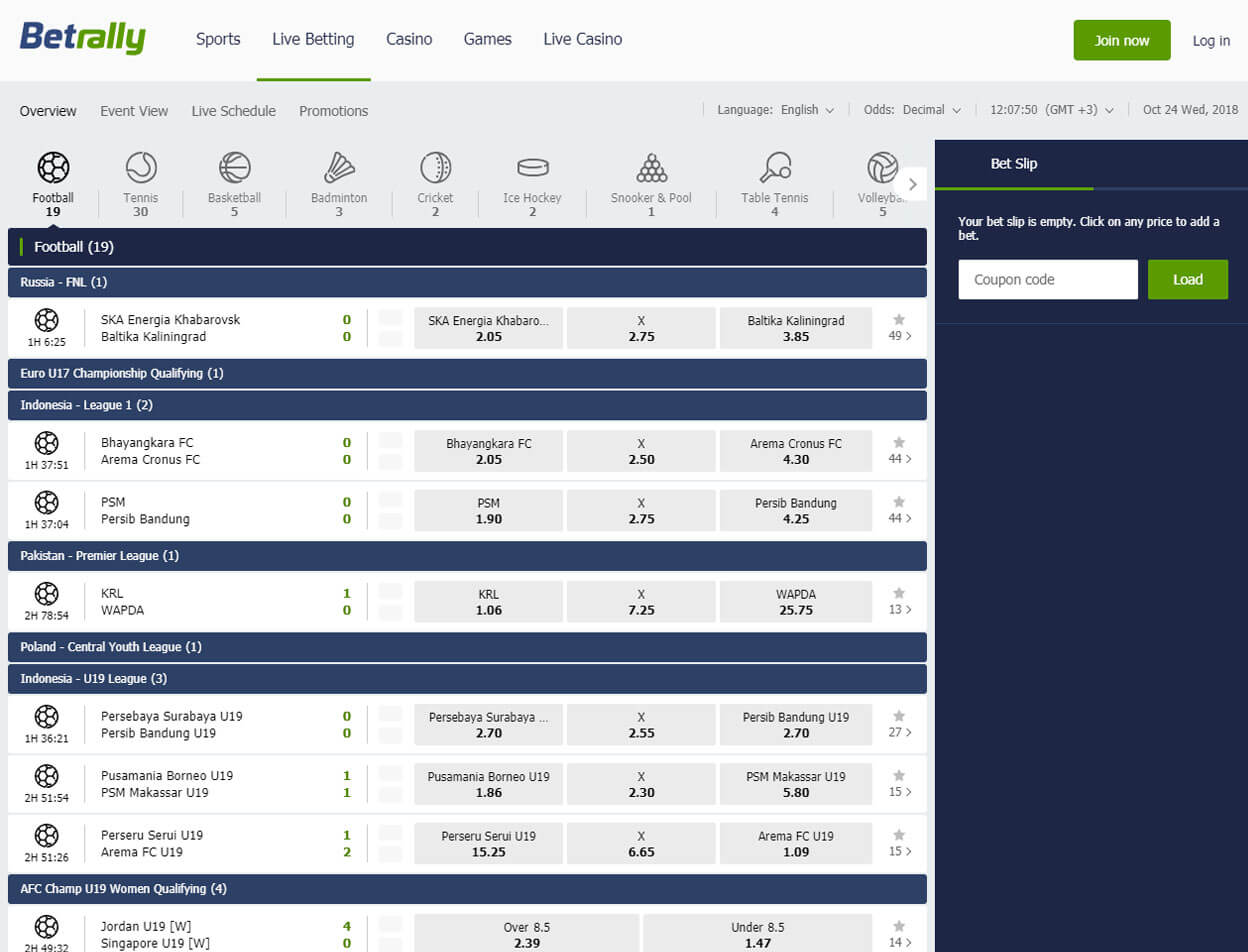Bet on Arema FC U19 at 1.09
The height and width of the screenshot is (952, 1248).
(x=796, y=843)
